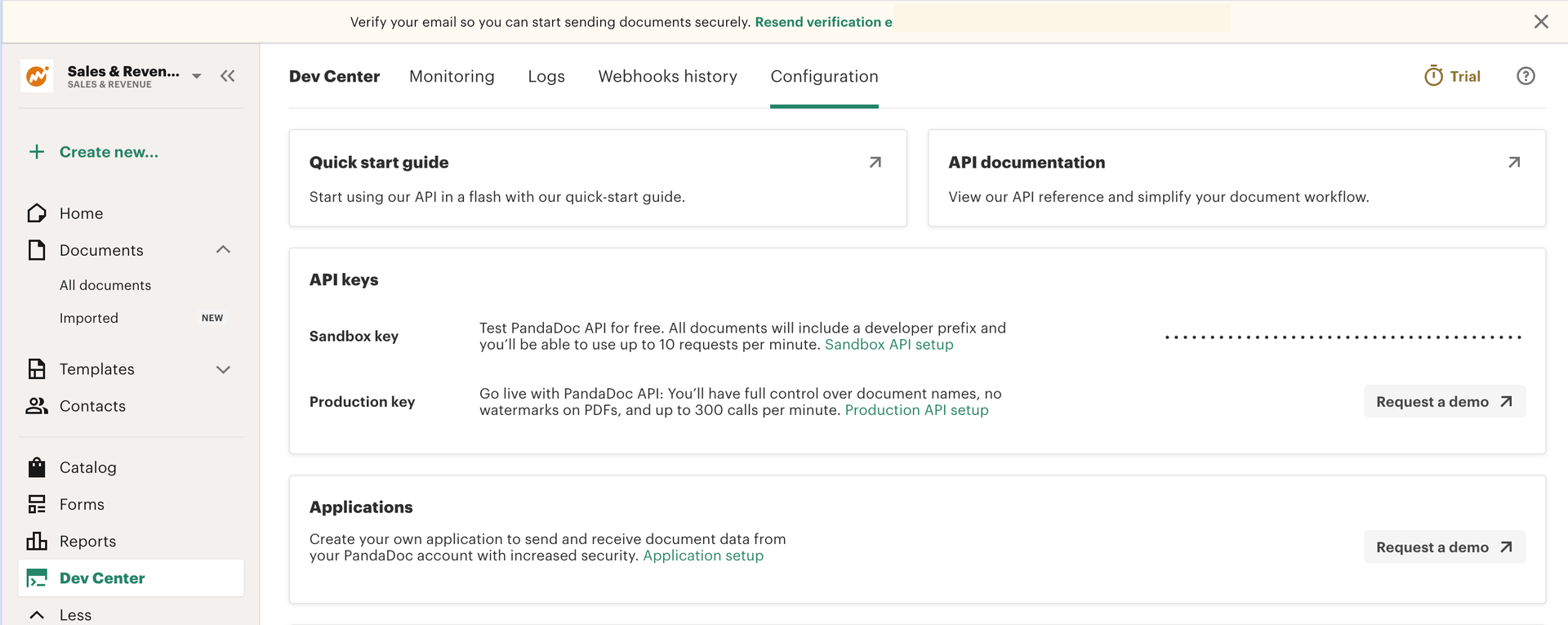The height and width of the screenshot is (625, 1568).
Task: Click Resend verification email link
Action: (823, 22)
